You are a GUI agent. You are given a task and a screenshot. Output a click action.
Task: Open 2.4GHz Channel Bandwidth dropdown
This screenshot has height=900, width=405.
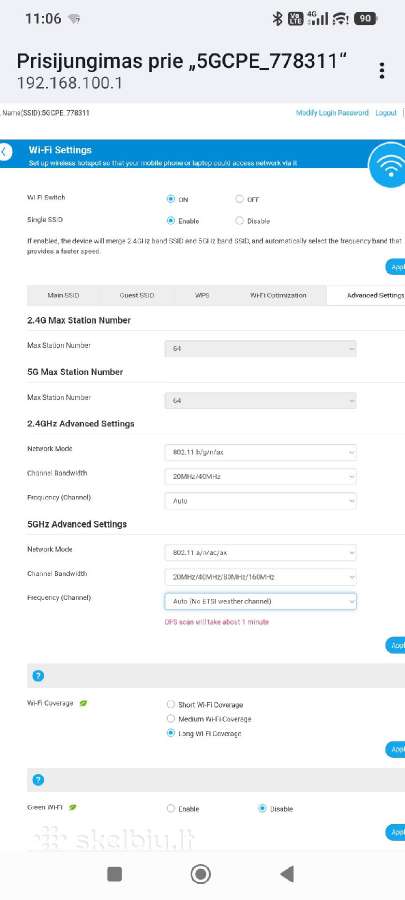[260, 476]
